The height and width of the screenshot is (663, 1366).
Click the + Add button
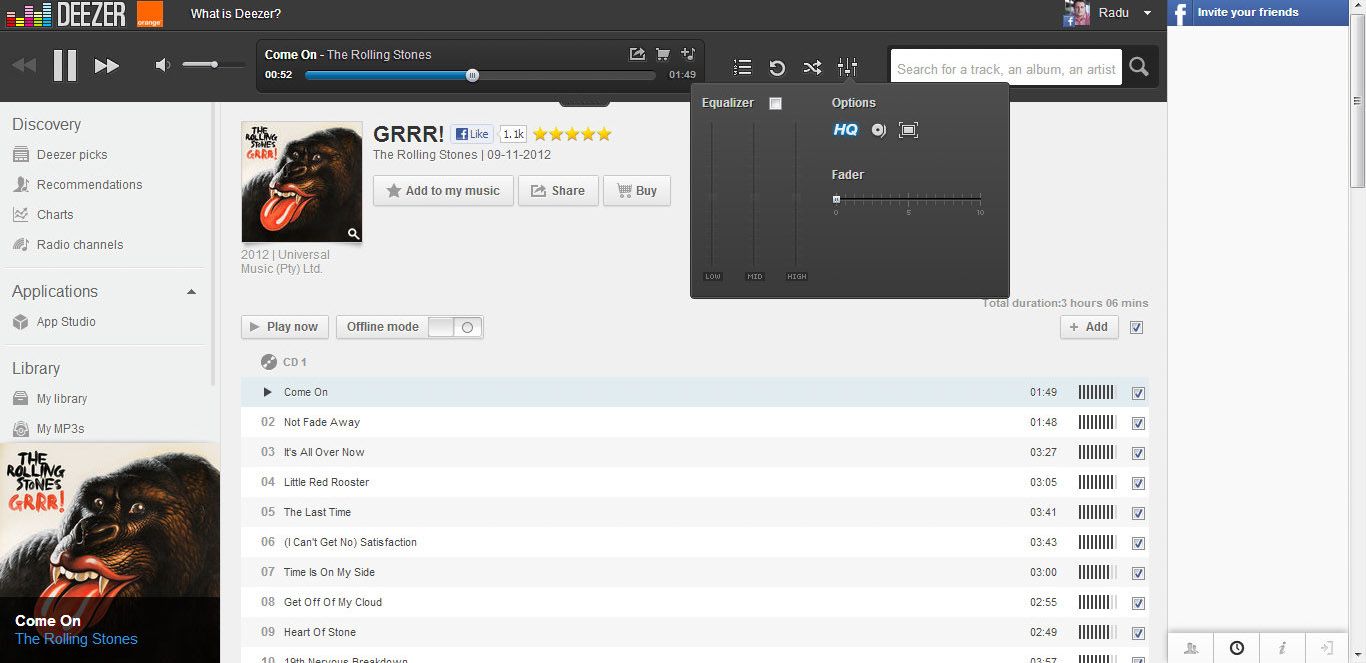tap(1089, 327)
